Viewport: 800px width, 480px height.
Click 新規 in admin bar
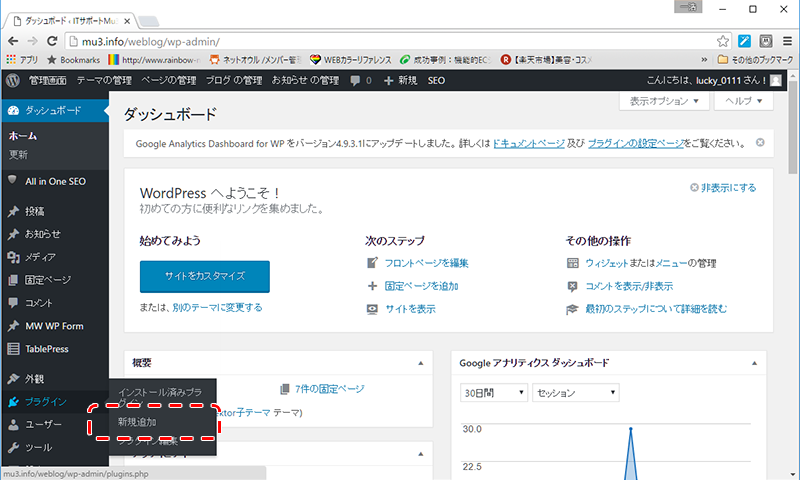click(x=401, y=81)
